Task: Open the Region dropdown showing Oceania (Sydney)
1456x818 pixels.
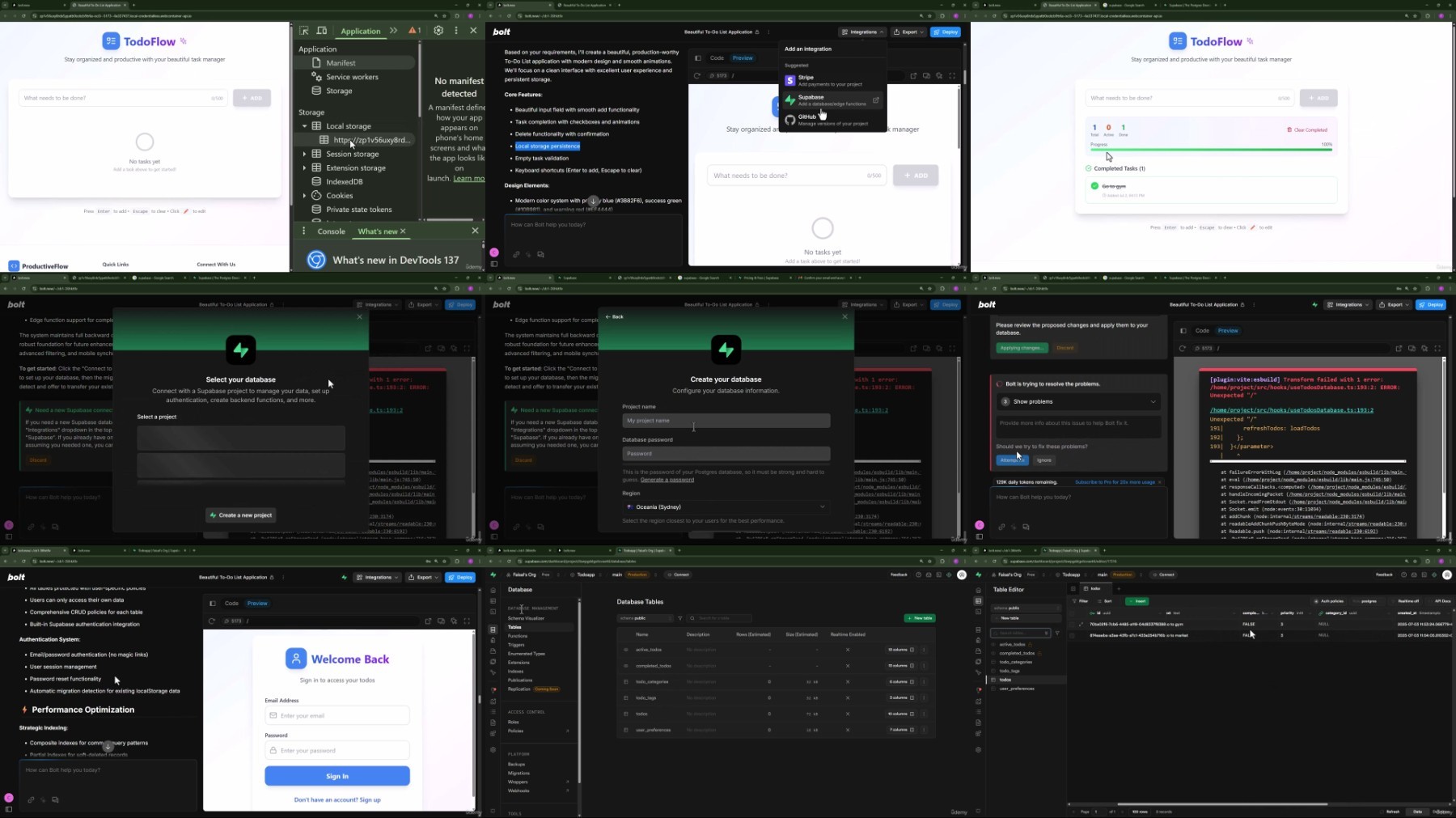Action: [726, 507]
